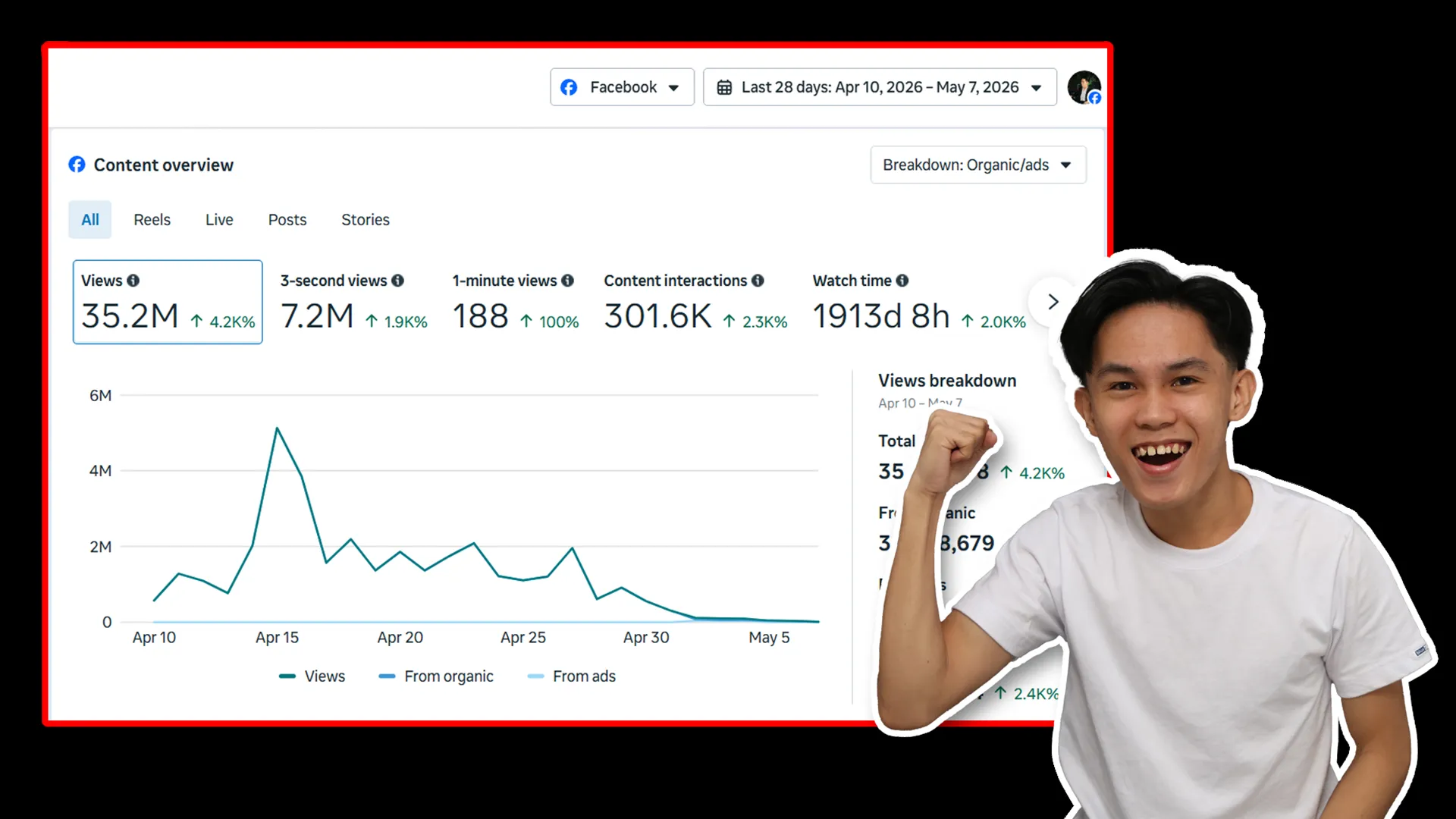
Task: Click the 2.3K% increase next to 301.6K
Action: [x=755, y=322]
